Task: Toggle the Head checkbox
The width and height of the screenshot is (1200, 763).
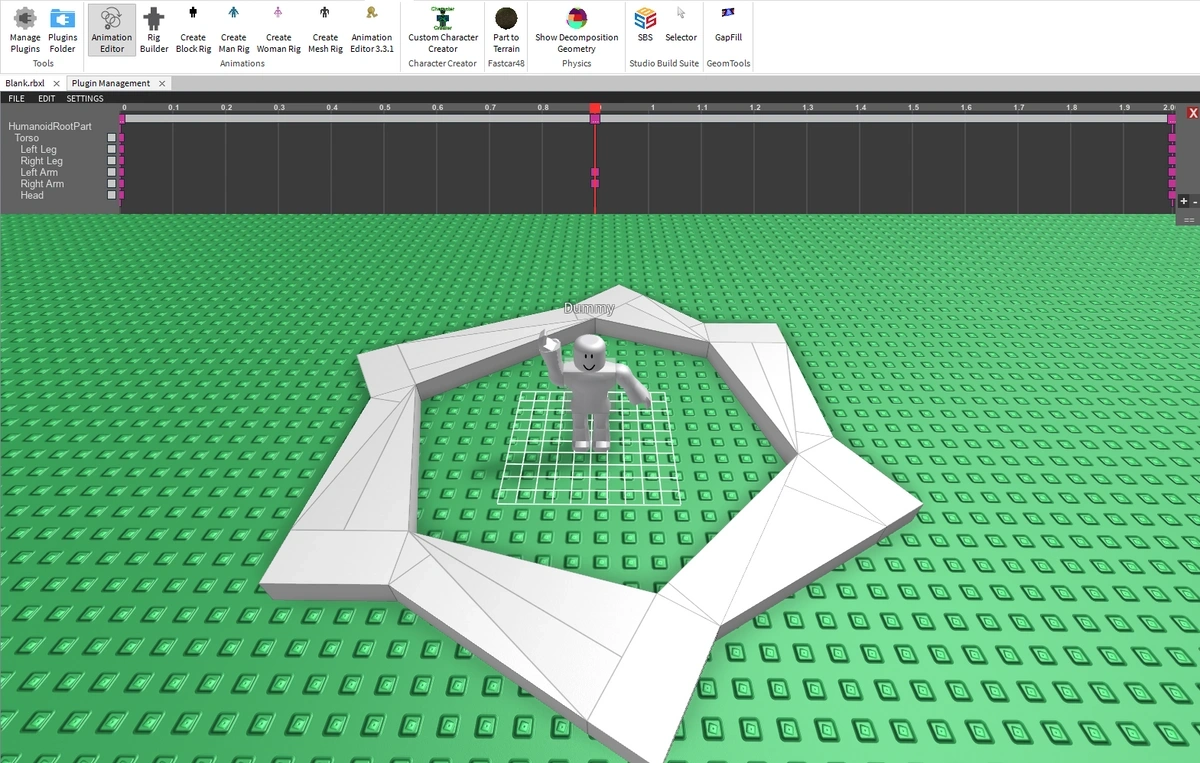Action: [112, 196]
